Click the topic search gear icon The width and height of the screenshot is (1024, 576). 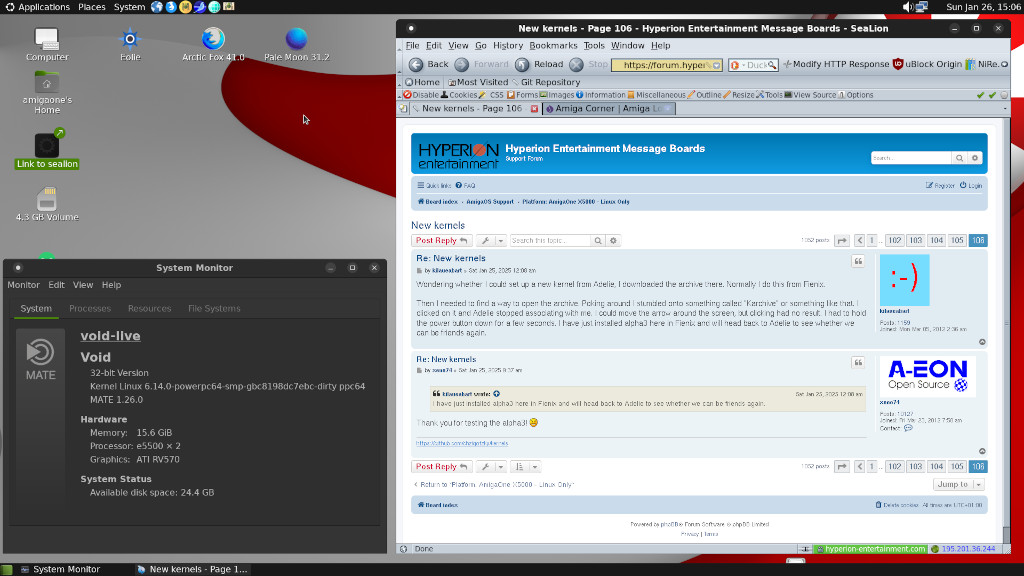pyautogui.click(x=613, y=240)
